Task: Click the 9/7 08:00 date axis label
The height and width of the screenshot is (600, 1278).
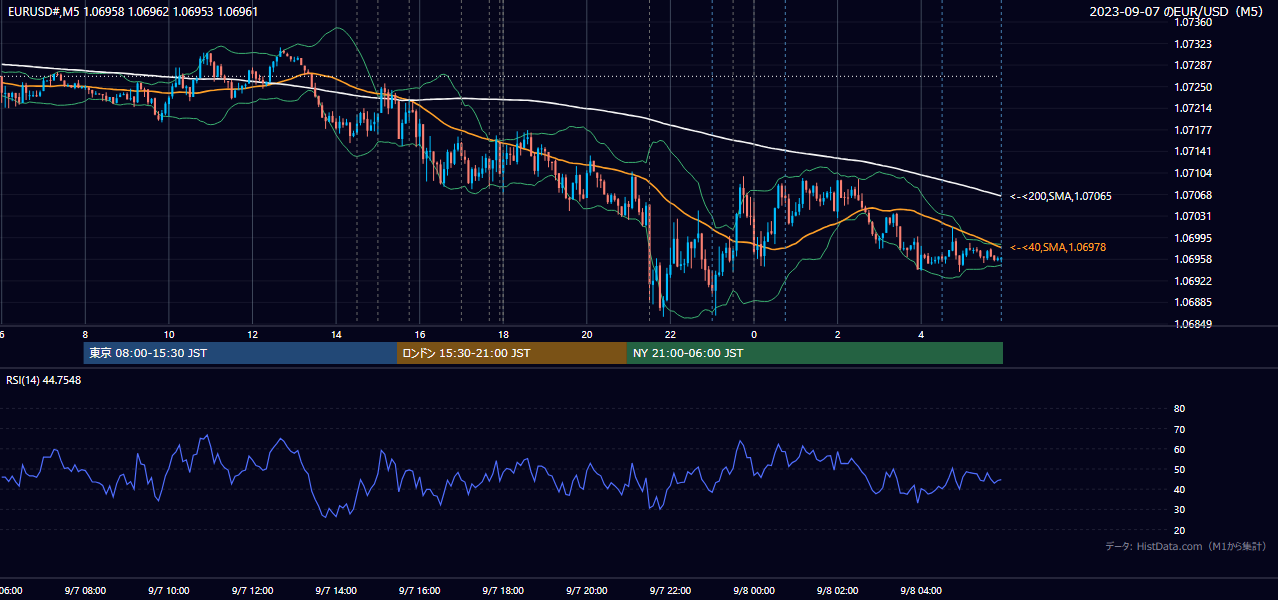Action: click(84, 591)
